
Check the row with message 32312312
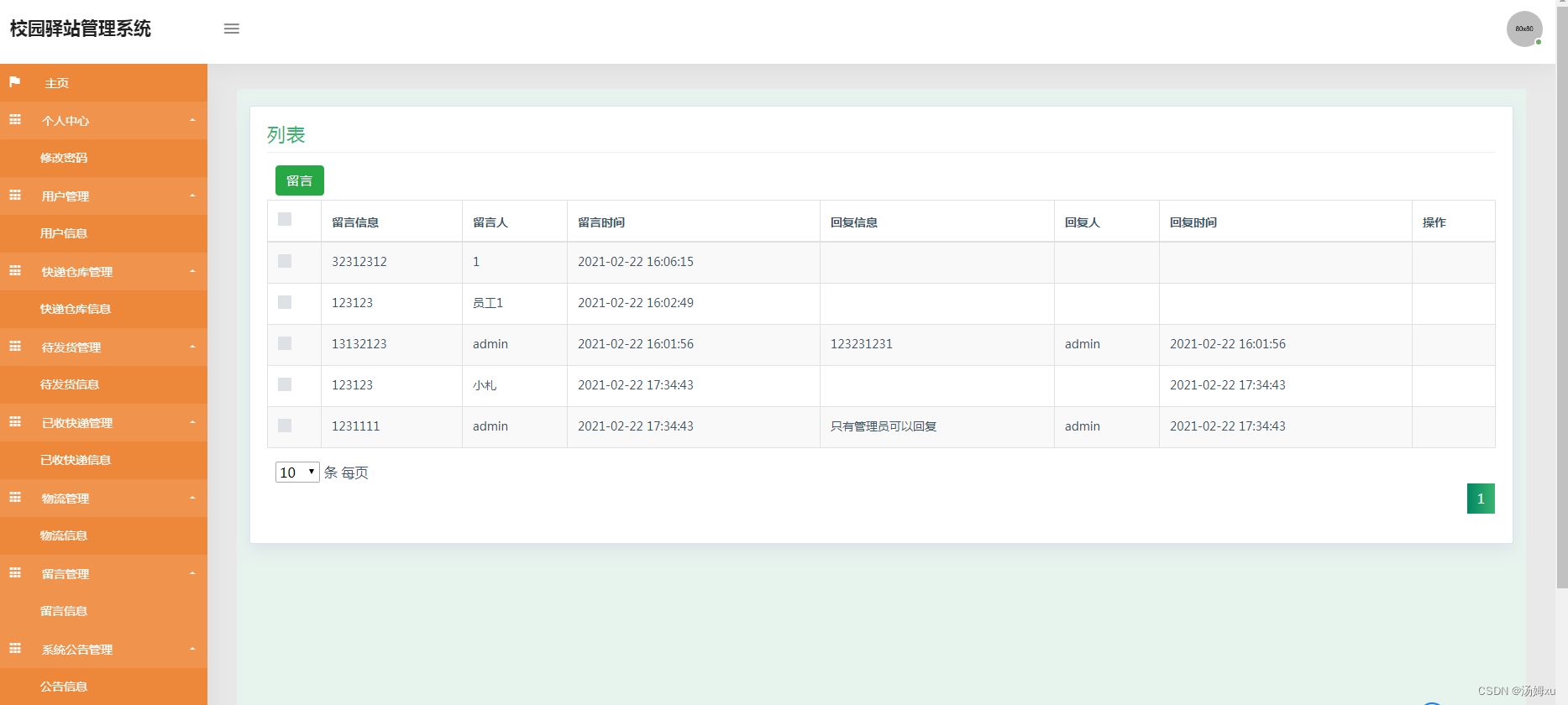coord(285,261)
